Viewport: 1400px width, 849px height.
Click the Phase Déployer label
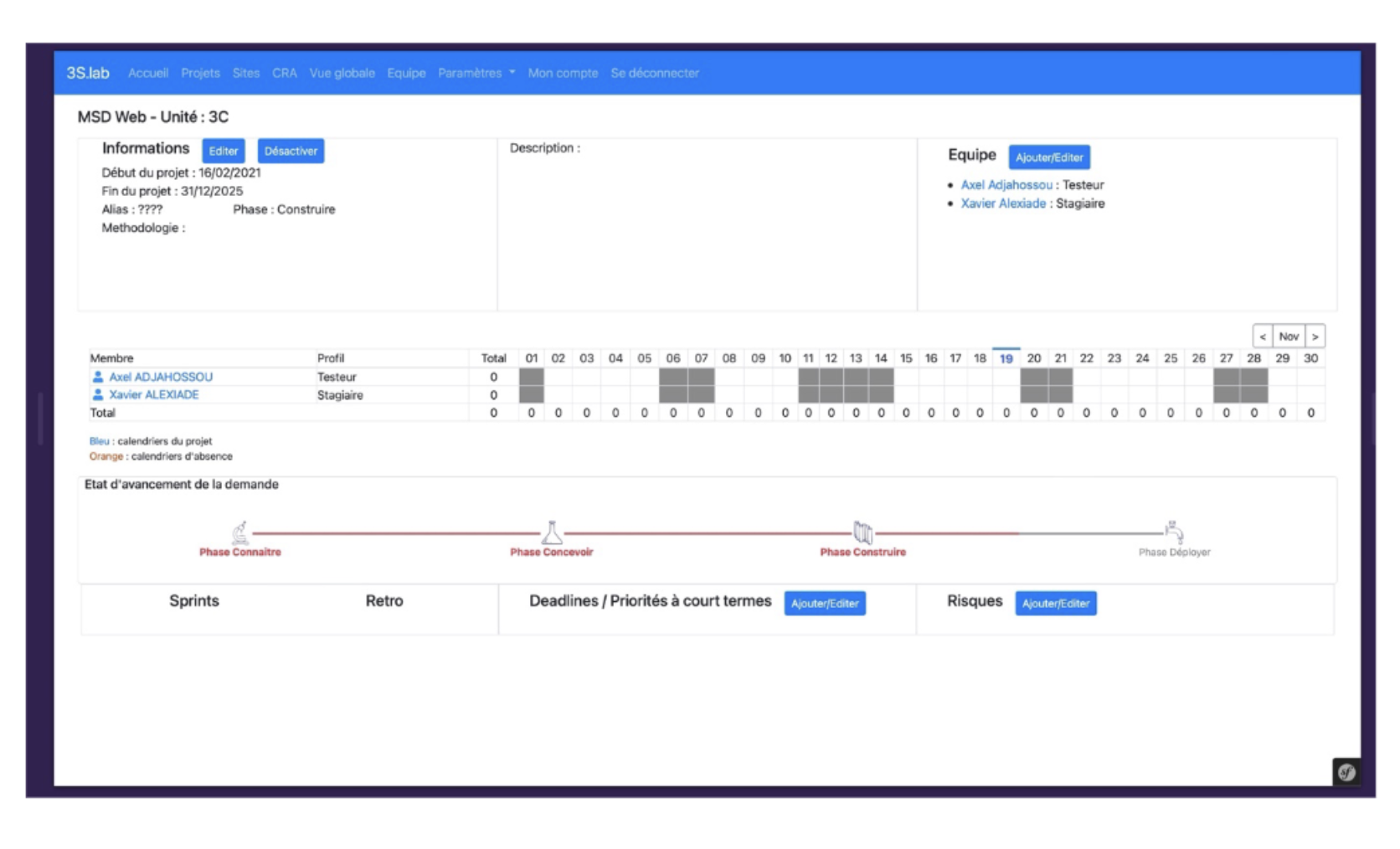click(1174, 552)
